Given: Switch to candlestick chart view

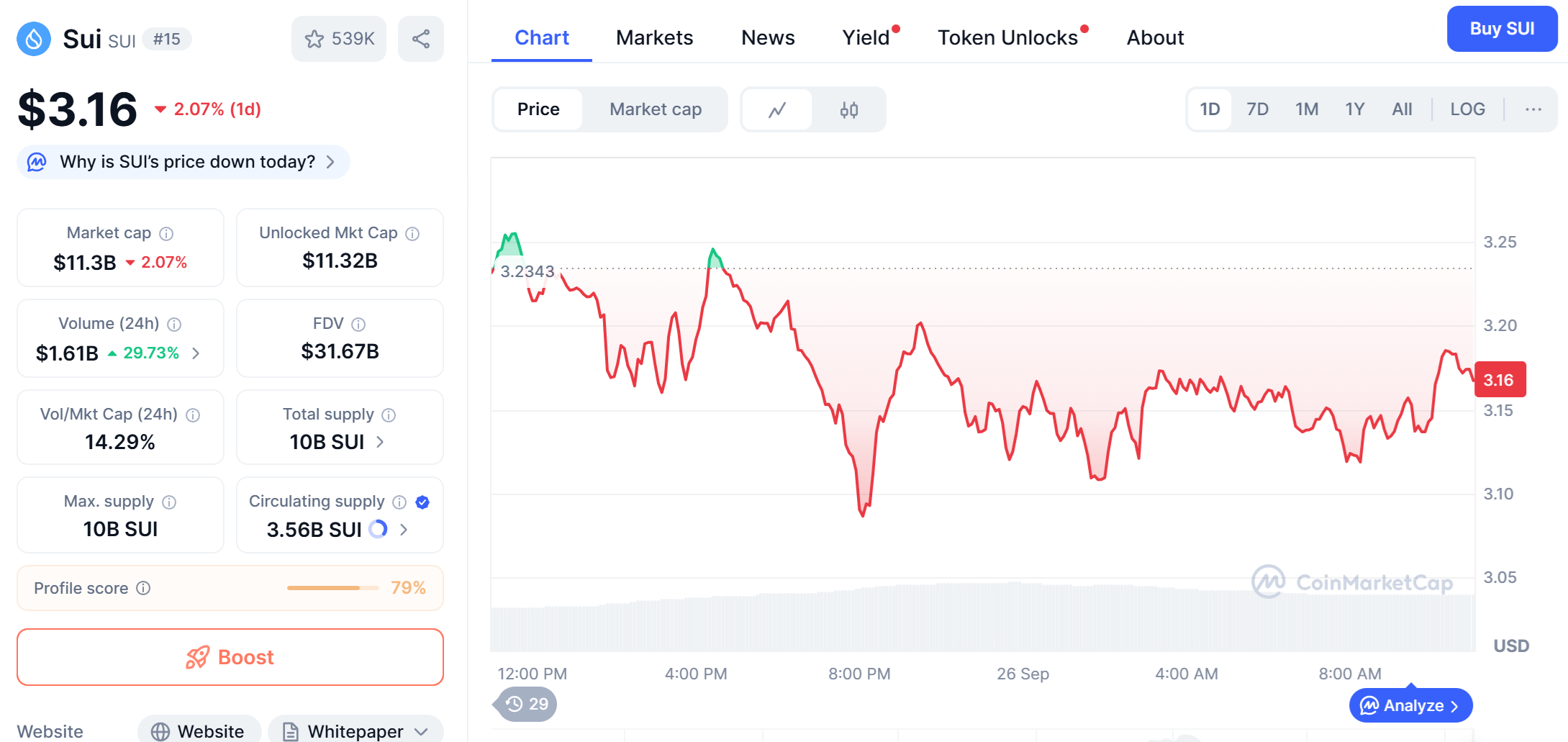Looking at the screenshot, I should pyautogui.click(x=849, y=109).
